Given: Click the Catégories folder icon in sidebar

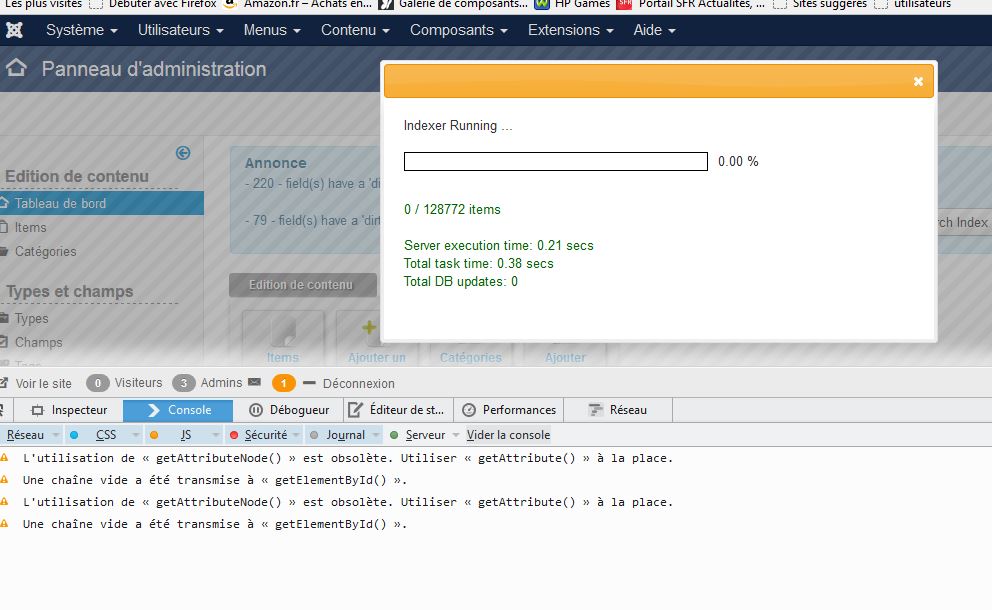Looking at the screenshot, I should 4,251.
